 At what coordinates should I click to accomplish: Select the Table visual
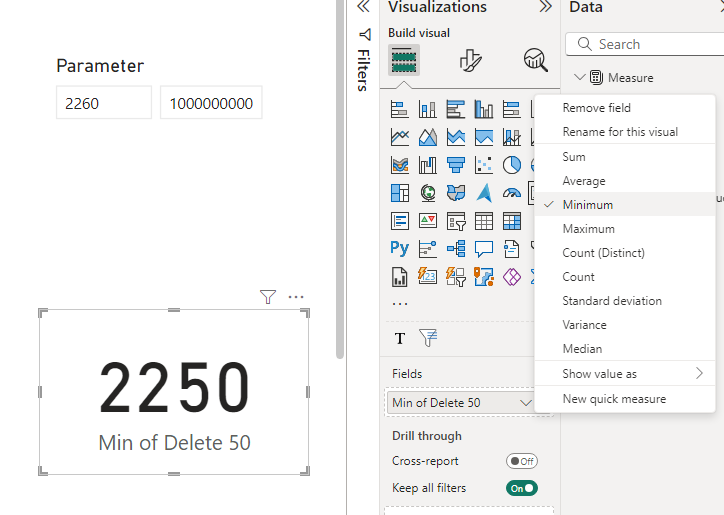coord(484,221)
